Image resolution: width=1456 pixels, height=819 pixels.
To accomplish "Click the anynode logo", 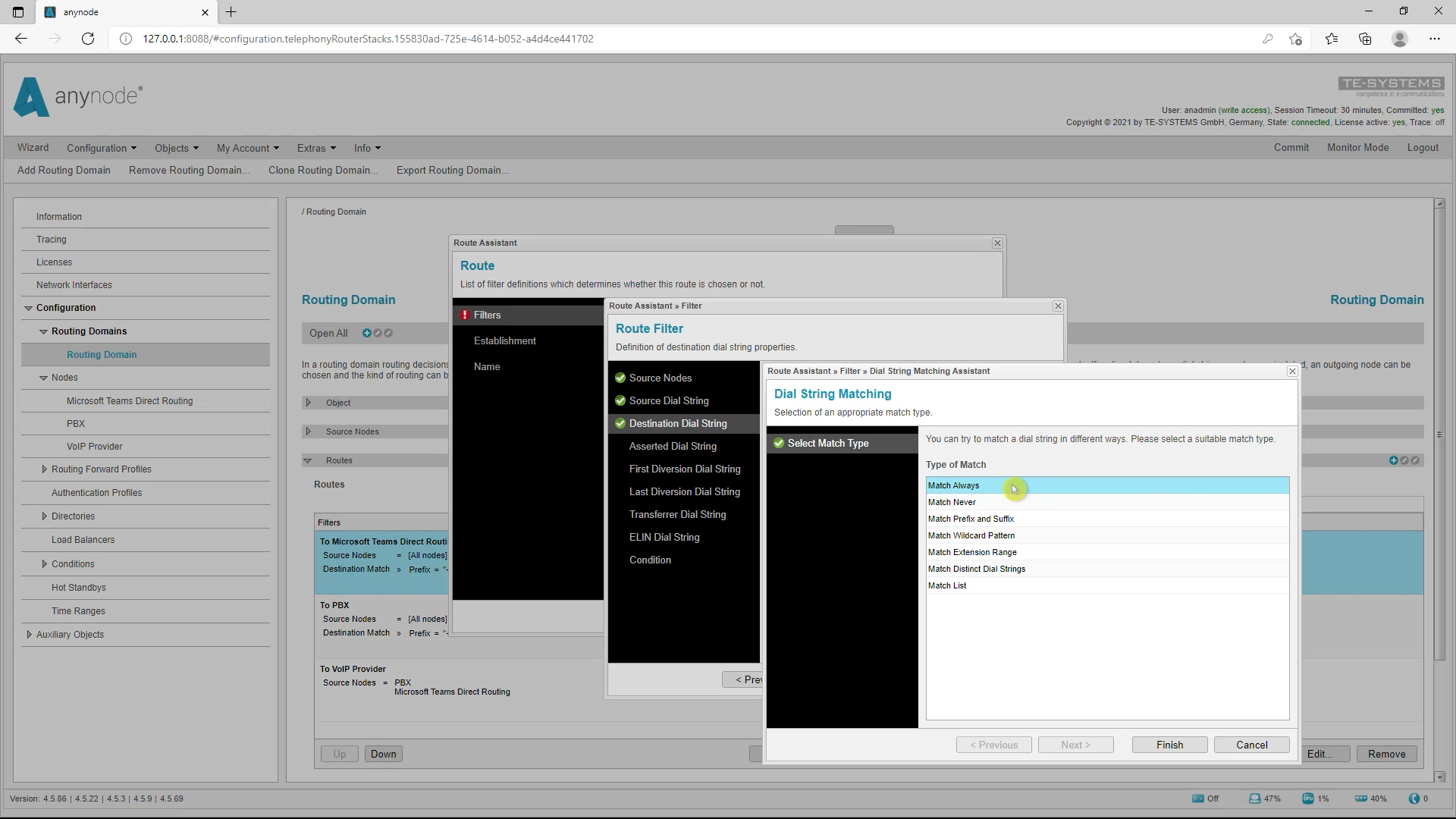I will click(77, 96).
